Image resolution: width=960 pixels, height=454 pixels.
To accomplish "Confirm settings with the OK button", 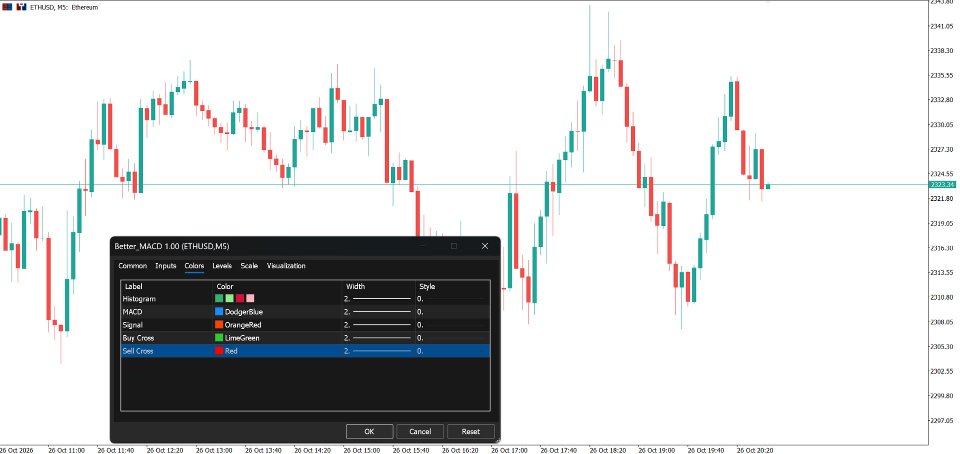I will click(369, 431).
